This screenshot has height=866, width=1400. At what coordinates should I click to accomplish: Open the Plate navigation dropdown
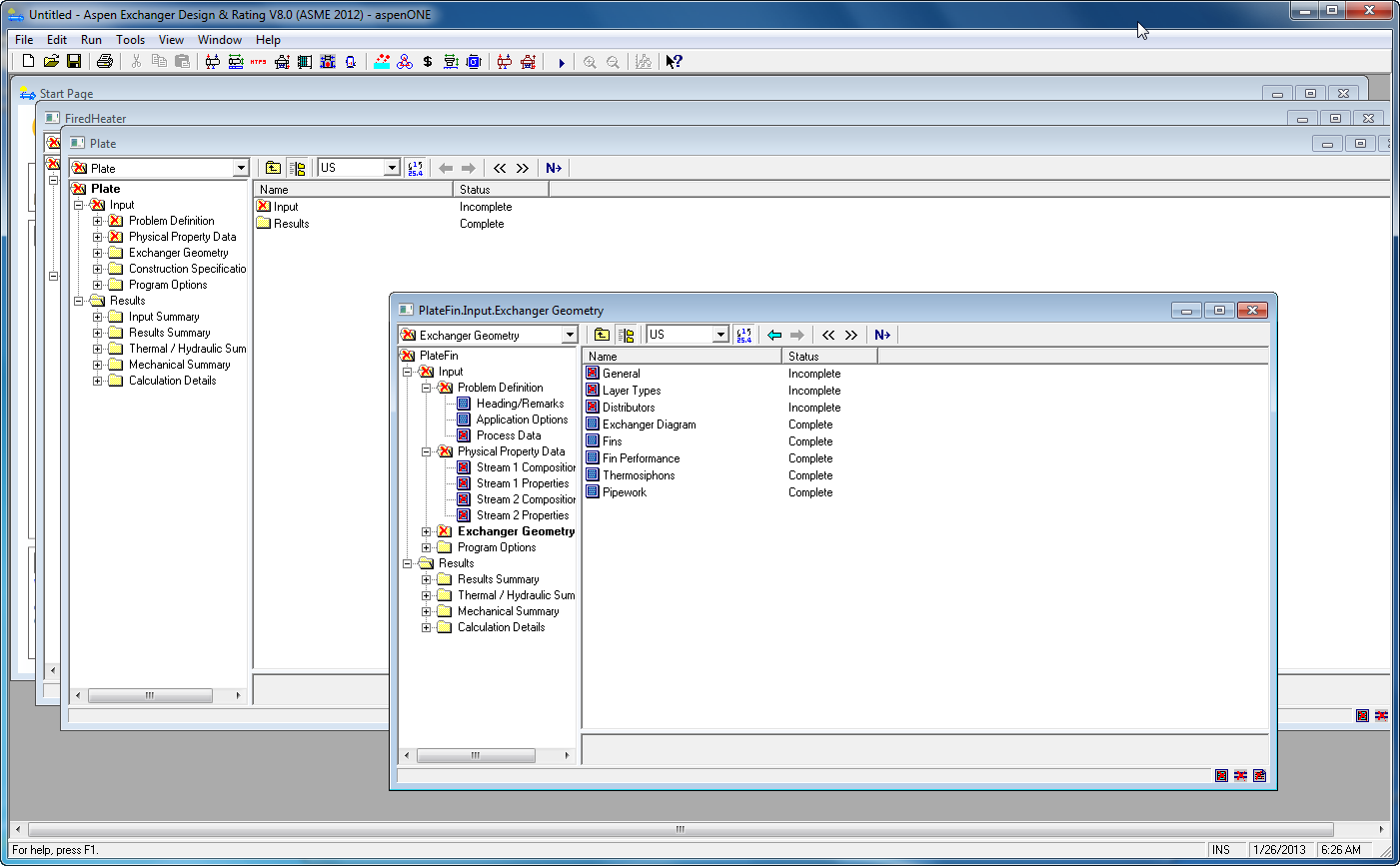tap(241, 168)
